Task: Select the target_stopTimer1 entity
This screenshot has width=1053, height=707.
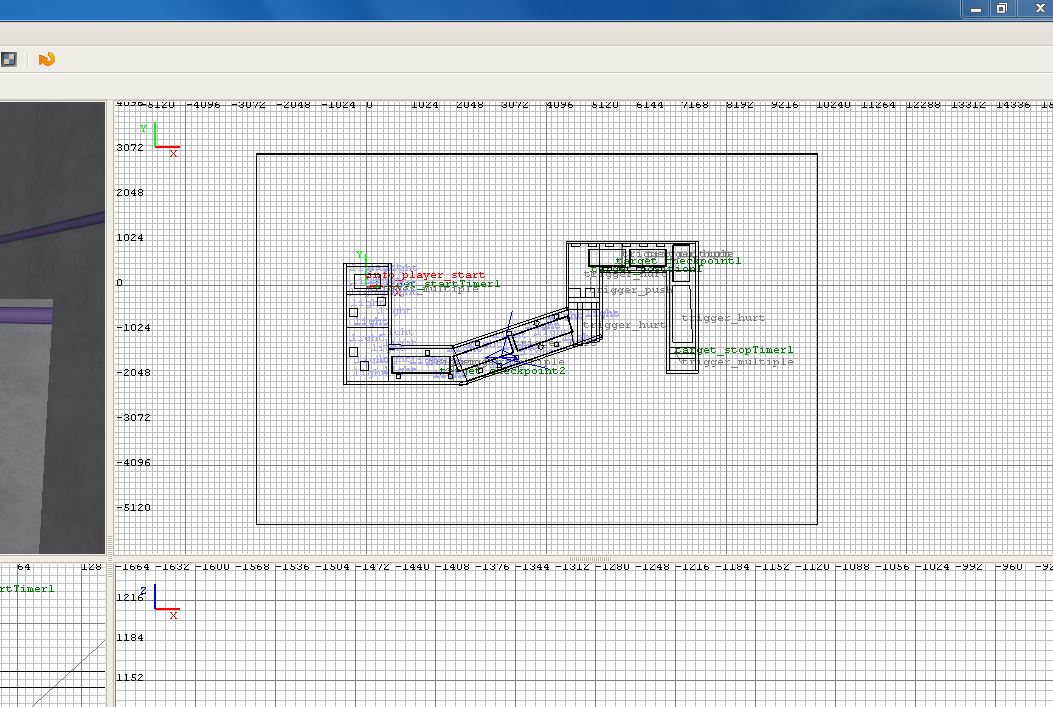Action: click(x=734, y=351)
